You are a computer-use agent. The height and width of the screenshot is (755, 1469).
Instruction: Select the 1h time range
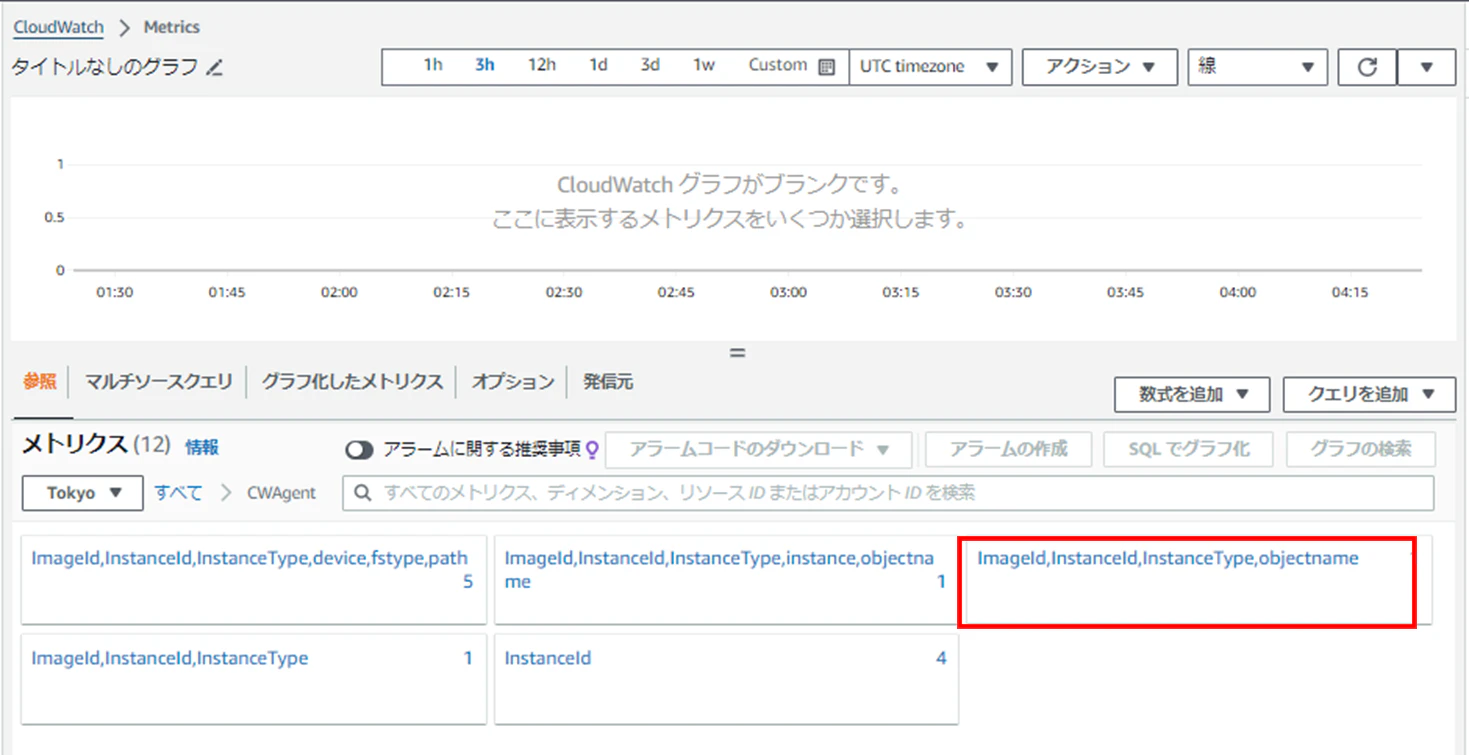[433, 65]
